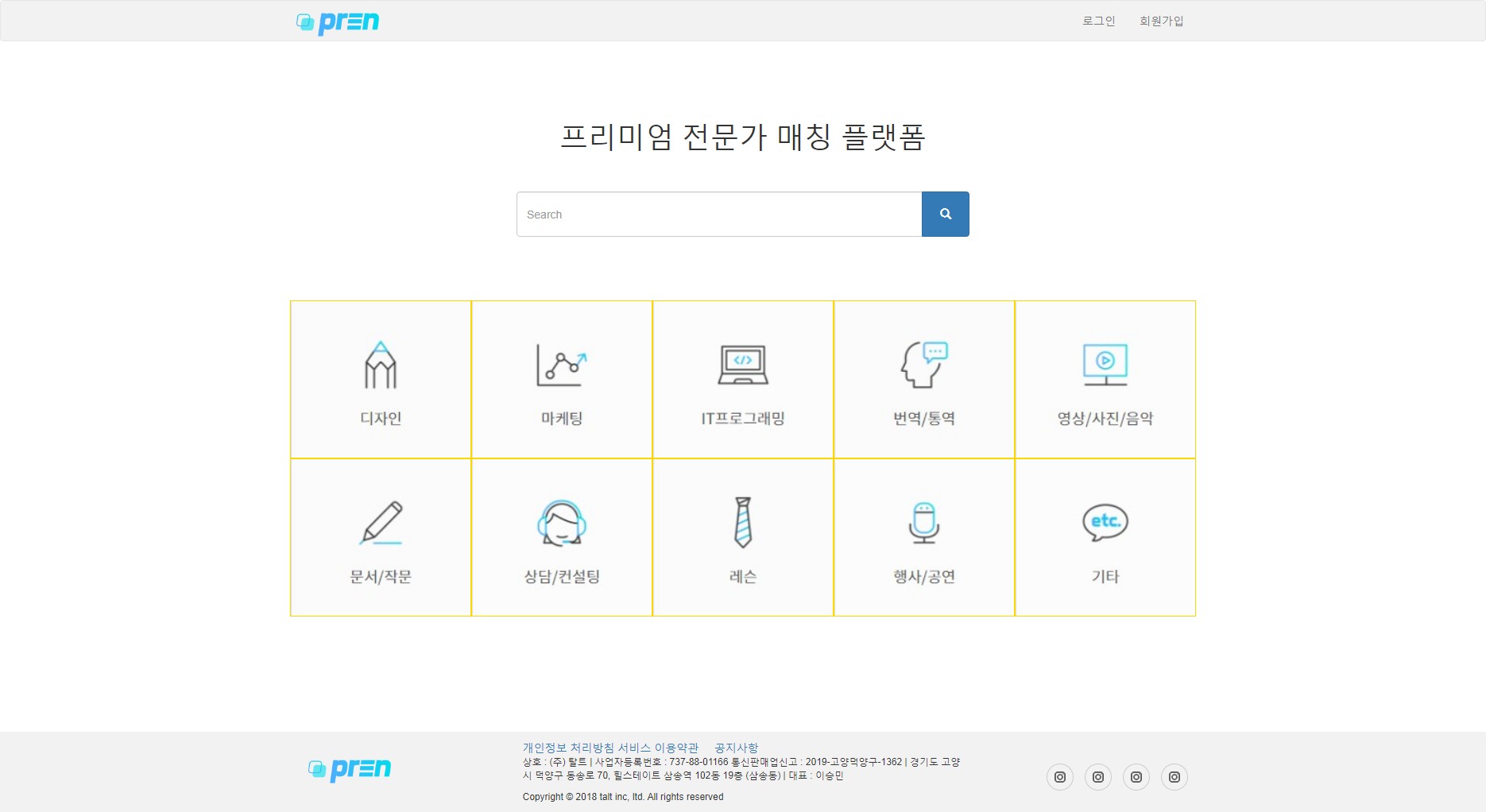Image resolution: width=1486 pixels, height=812 pixels.
Task: Click the first Instagram icon in the footer
Action: tap(1060, 777)
